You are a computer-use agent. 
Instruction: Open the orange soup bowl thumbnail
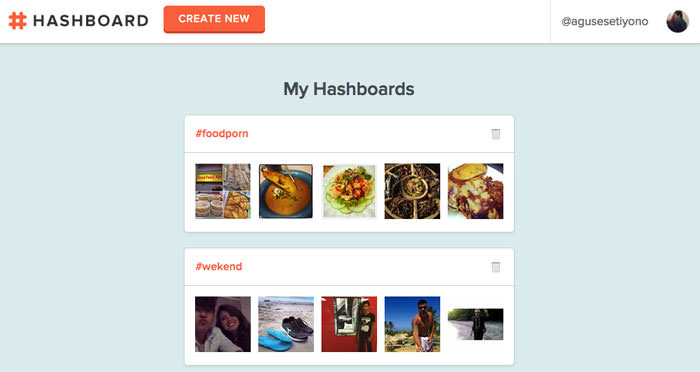[x=286, y=191]
